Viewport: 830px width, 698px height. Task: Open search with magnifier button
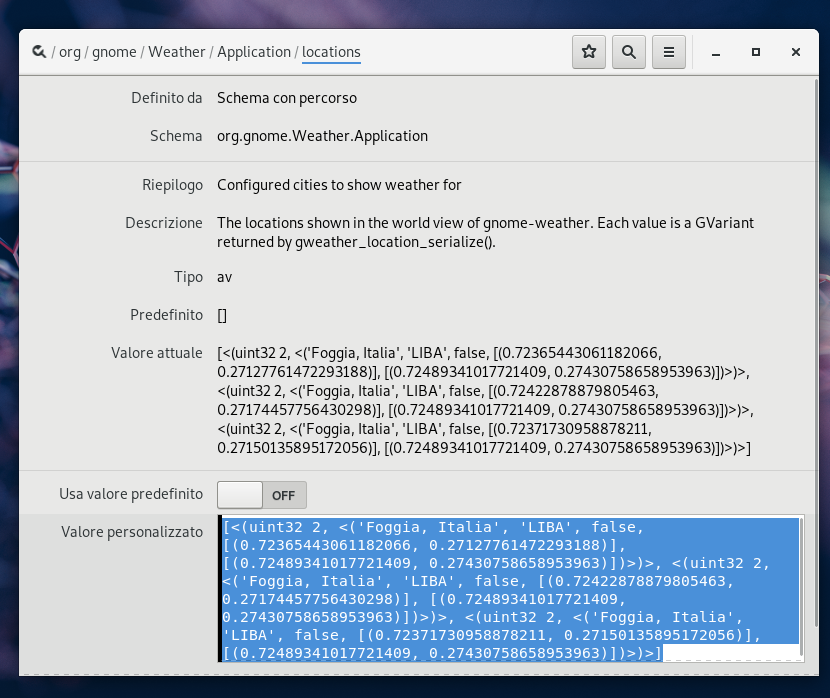coord(629,52)
